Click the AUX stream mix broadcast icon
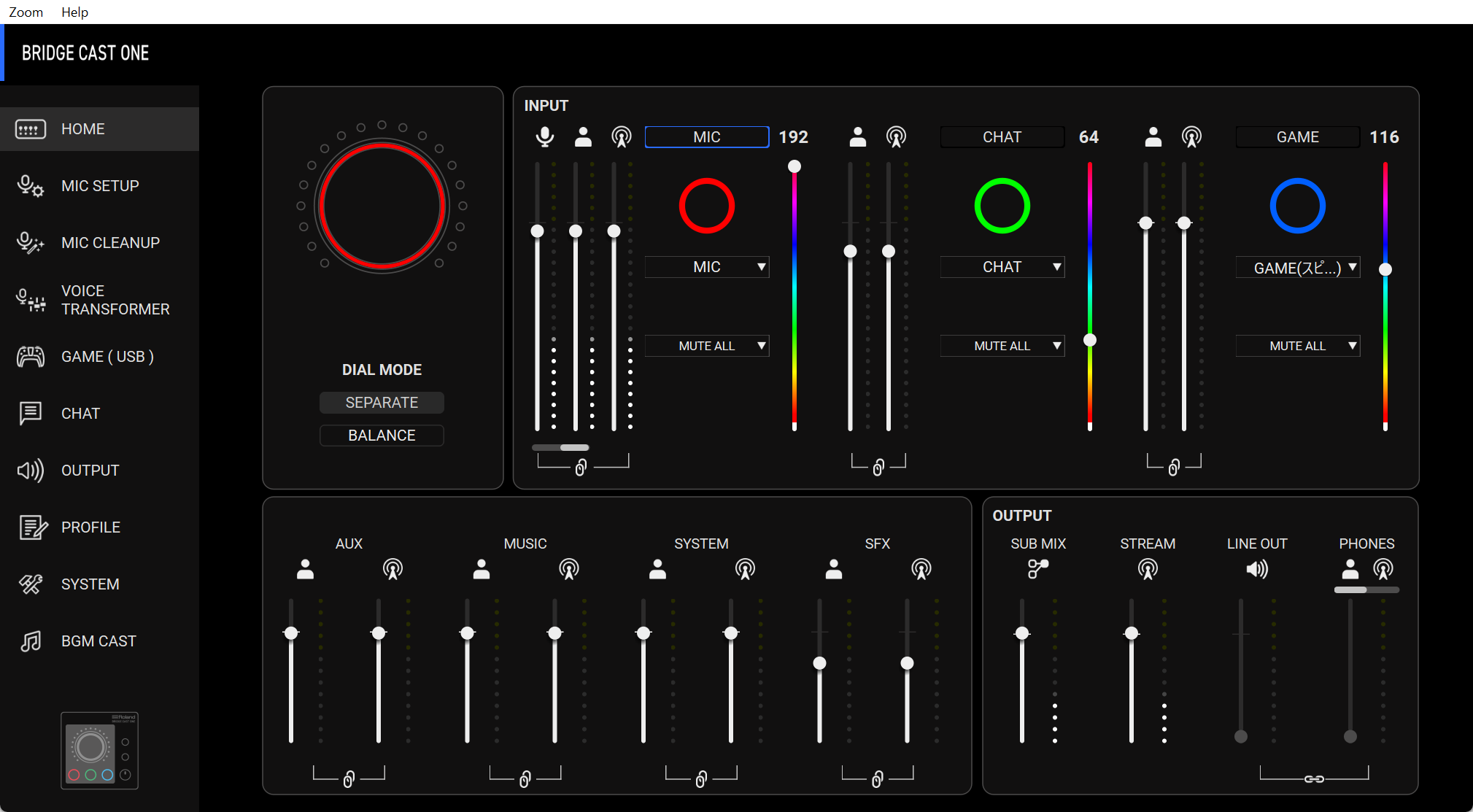The image size is (1473, 812). click(393, 569)
